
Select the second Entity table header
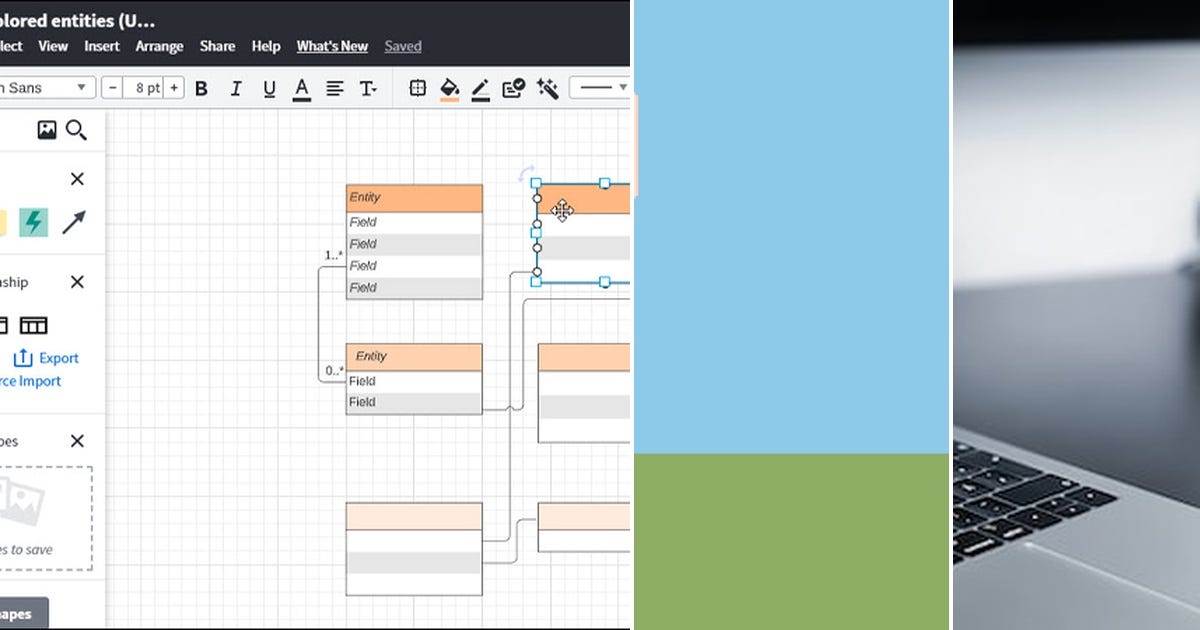pos(414,357)
